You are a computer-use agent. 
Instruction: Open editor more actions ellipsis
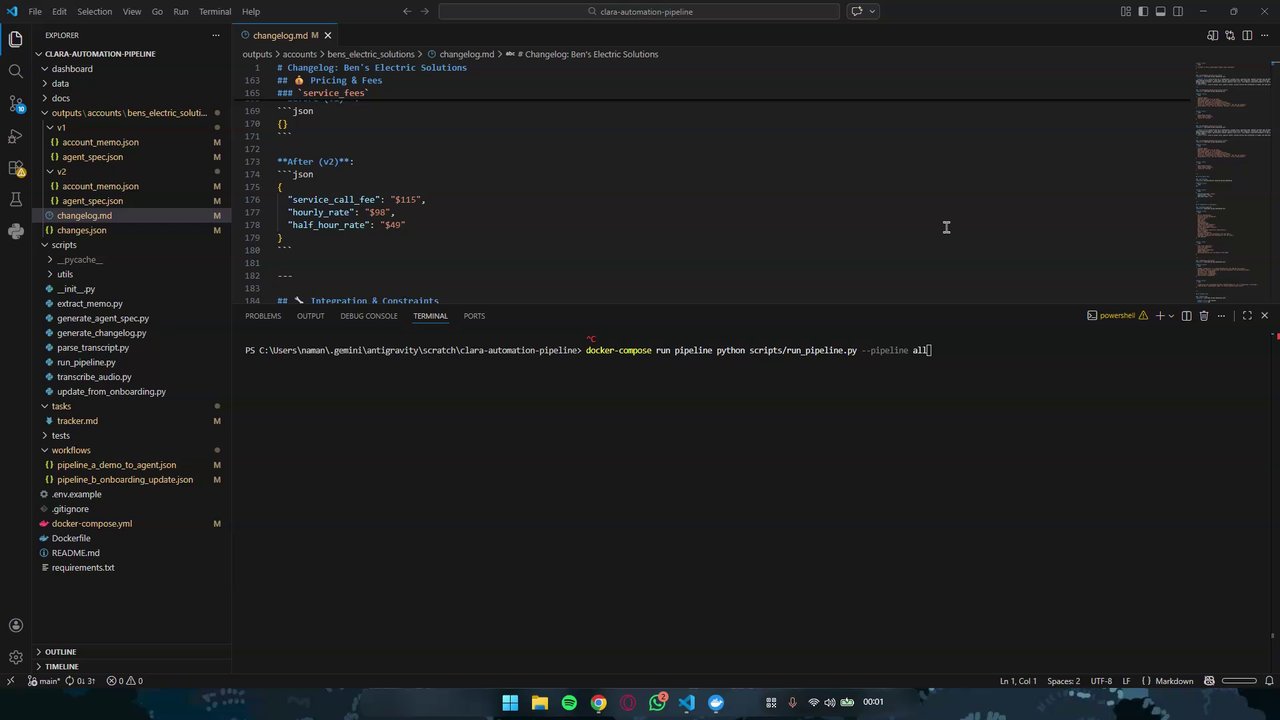(x=1265, y=35)
